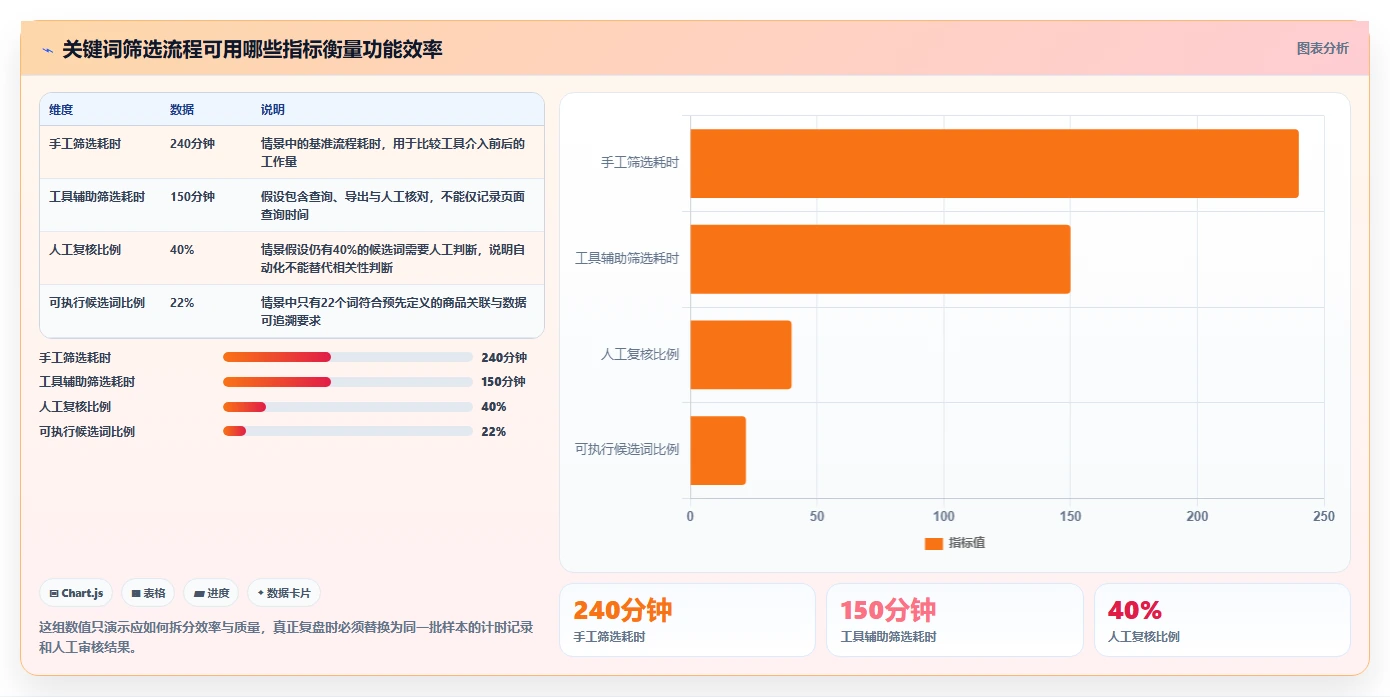Click the lightning icon beside the title
The width and height of the screenshot is (1390, 697).
(48, 50)
